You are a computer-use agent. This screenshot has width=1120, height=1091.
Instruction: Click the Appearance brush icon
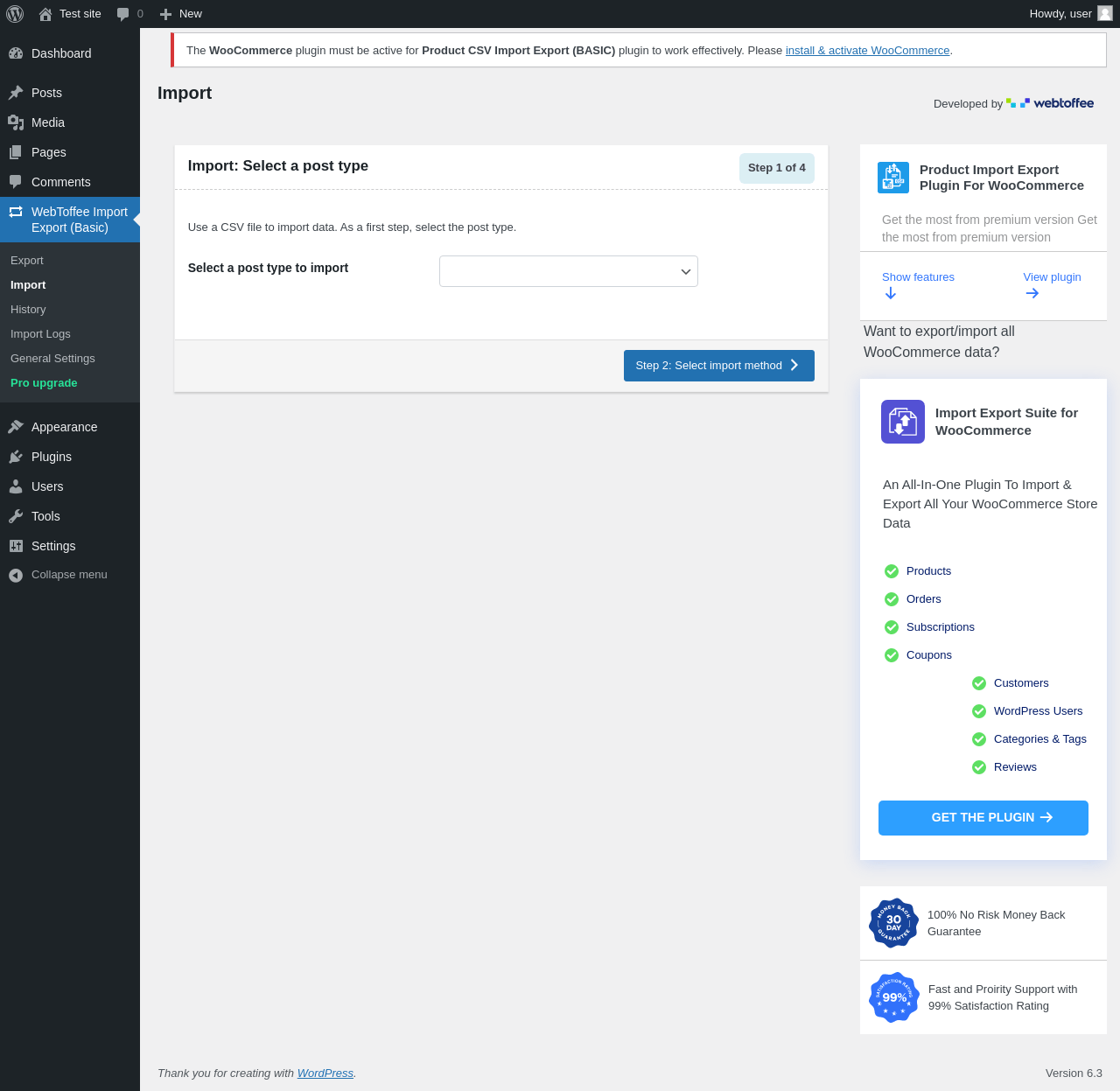(16, 427)
